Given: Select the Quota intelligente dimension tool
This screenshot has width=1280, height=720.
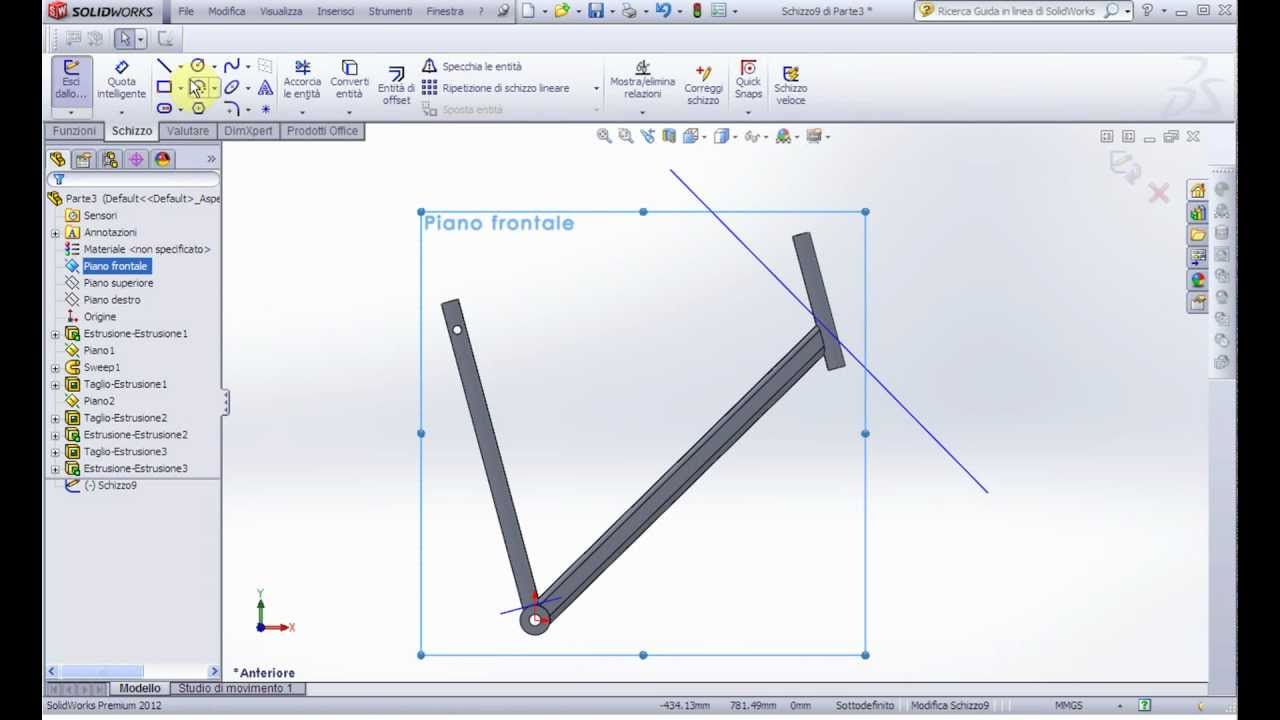Looking at the screenshot, I should coord(121,81).
